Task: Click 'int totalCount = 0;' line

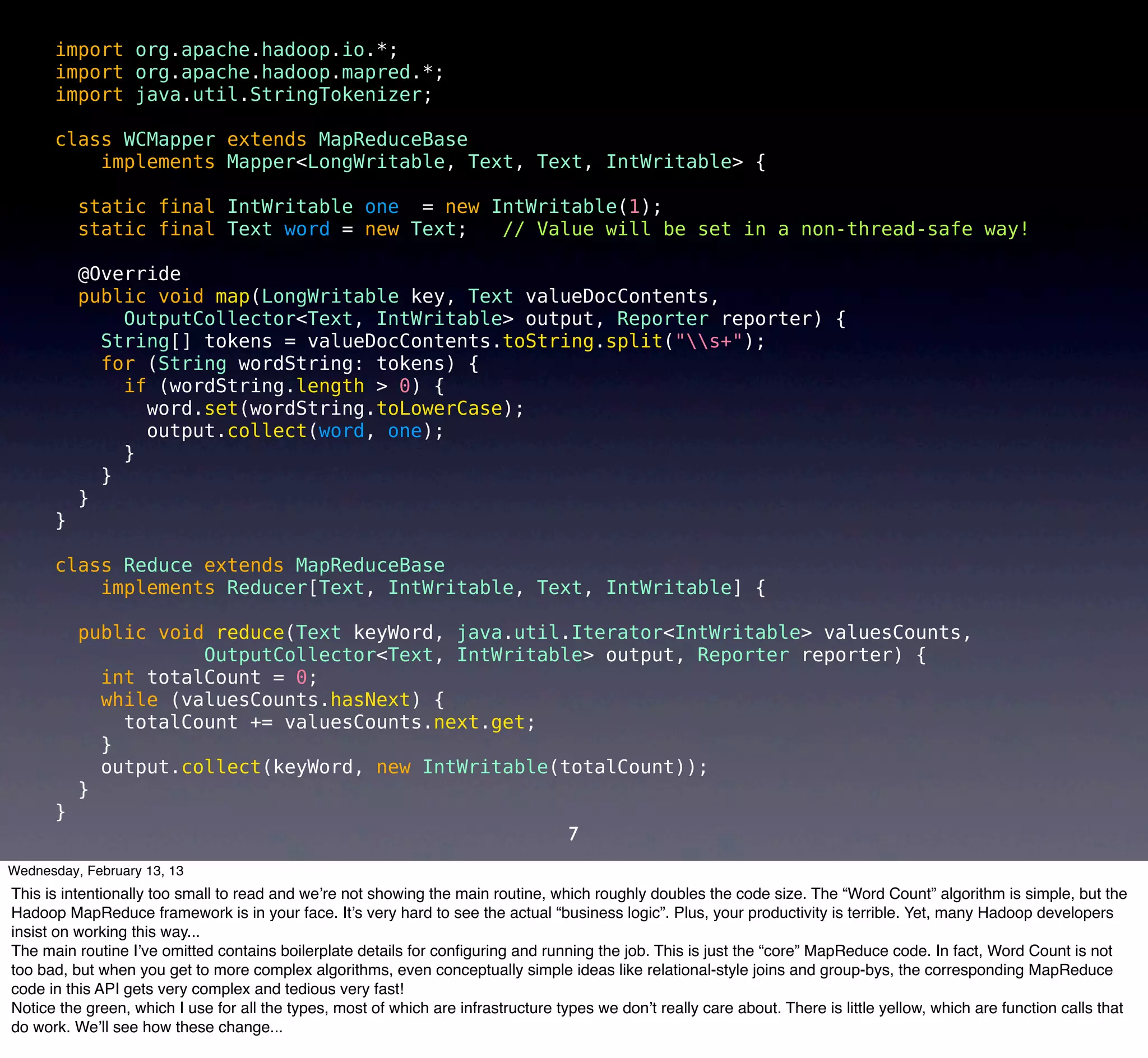Action: [209, 678]
